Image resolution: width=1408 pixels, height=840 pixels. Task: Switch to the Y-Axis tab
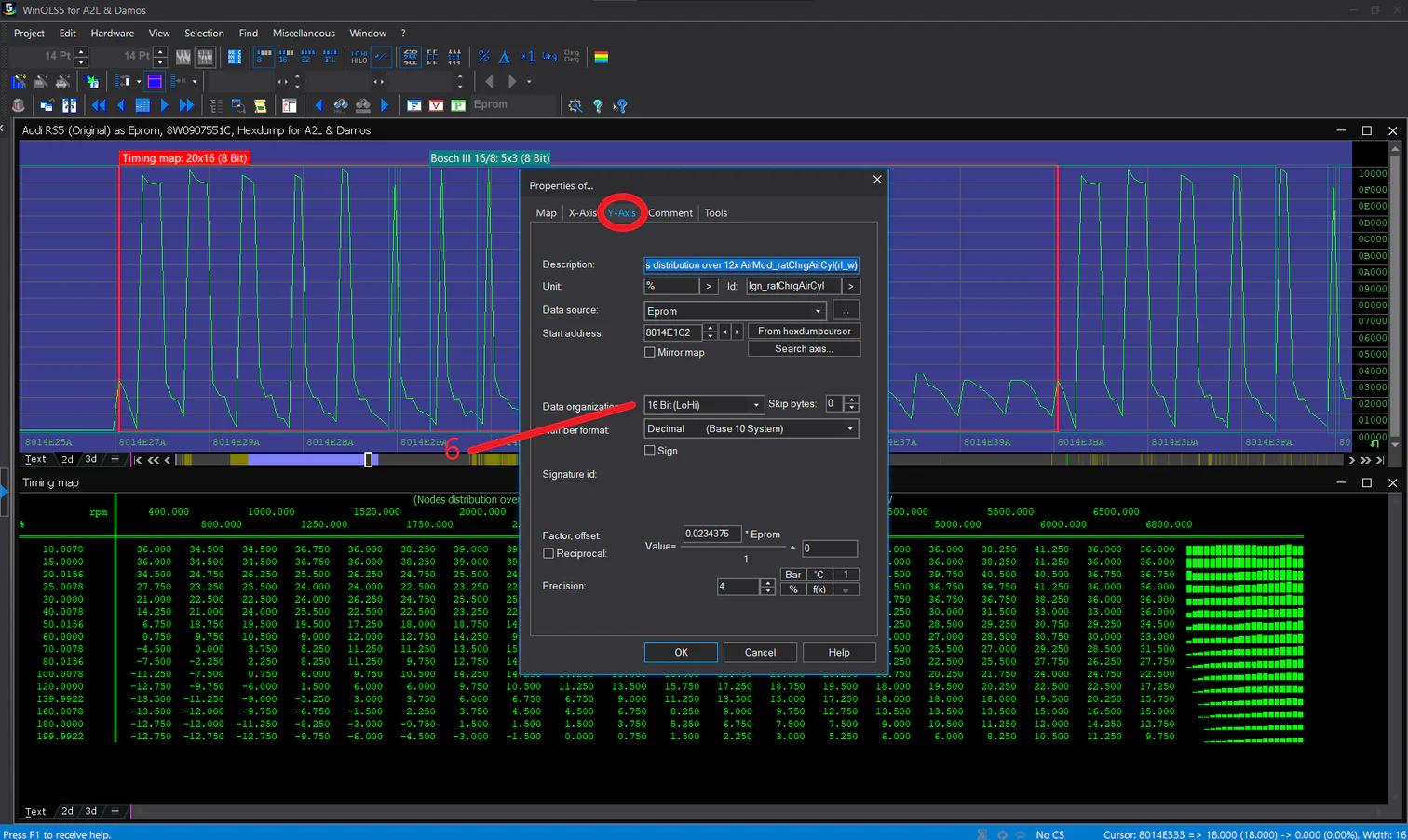(x=621, y=212)
